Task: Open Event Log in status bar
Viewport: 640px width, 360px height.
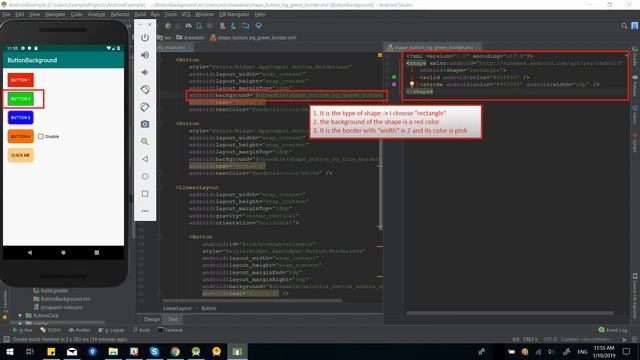Action: pyautogui.click(x=613, y=330)
